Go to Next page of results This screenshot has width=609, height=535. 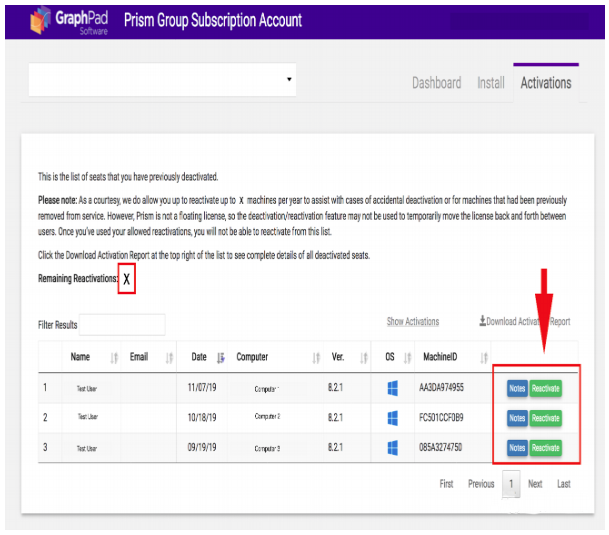pyautogui.click(x=535, y=484)
